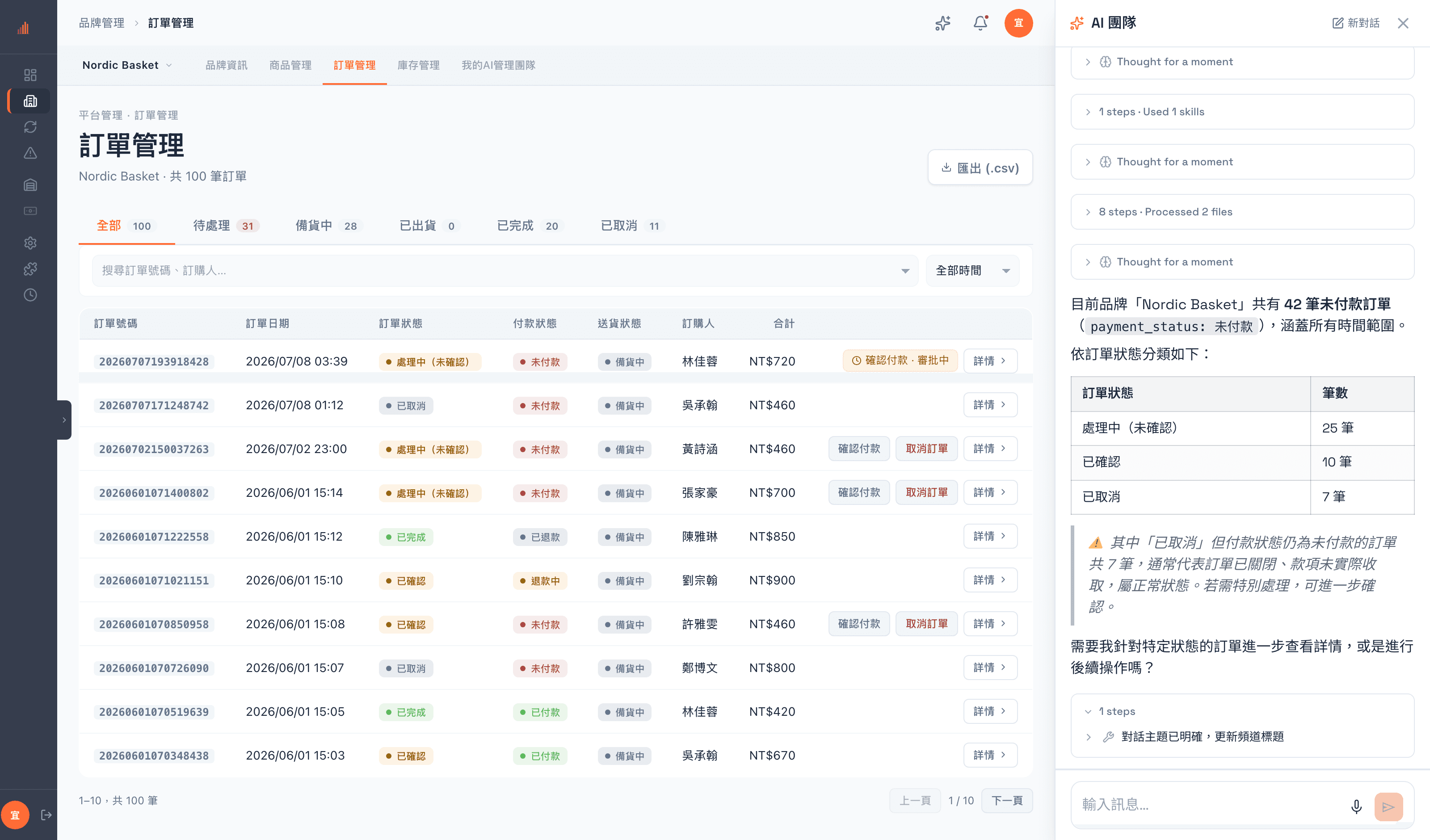Click the 退款中 payment status badge

540,580
